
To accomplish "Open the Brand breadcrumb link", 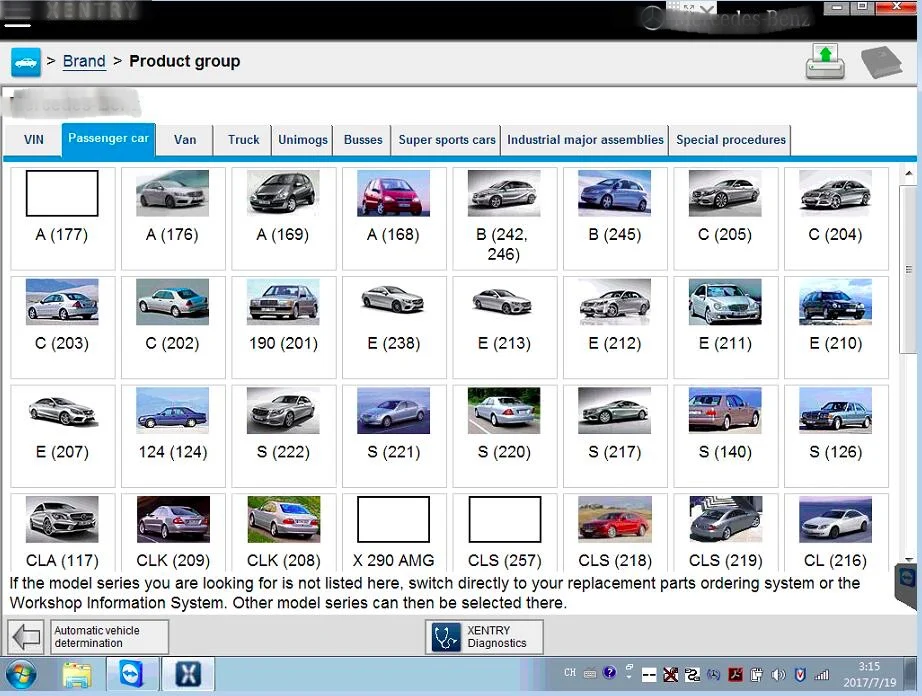I will (x=84, y=61).
